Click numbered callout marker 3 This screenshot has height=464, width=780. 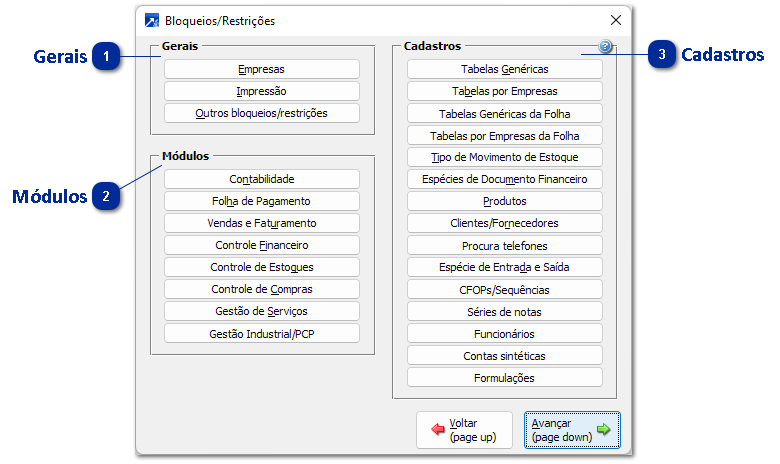click(661, 56)
